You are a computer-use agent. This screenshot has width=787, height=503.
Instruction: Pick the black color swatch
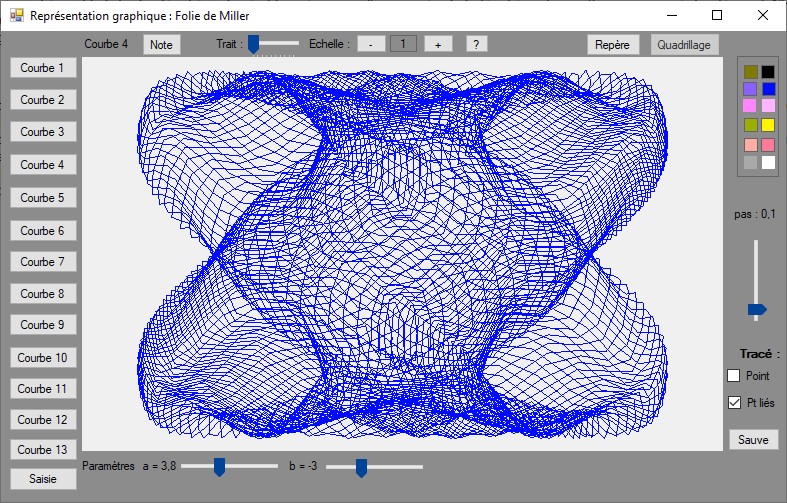(x=768, y=71)
